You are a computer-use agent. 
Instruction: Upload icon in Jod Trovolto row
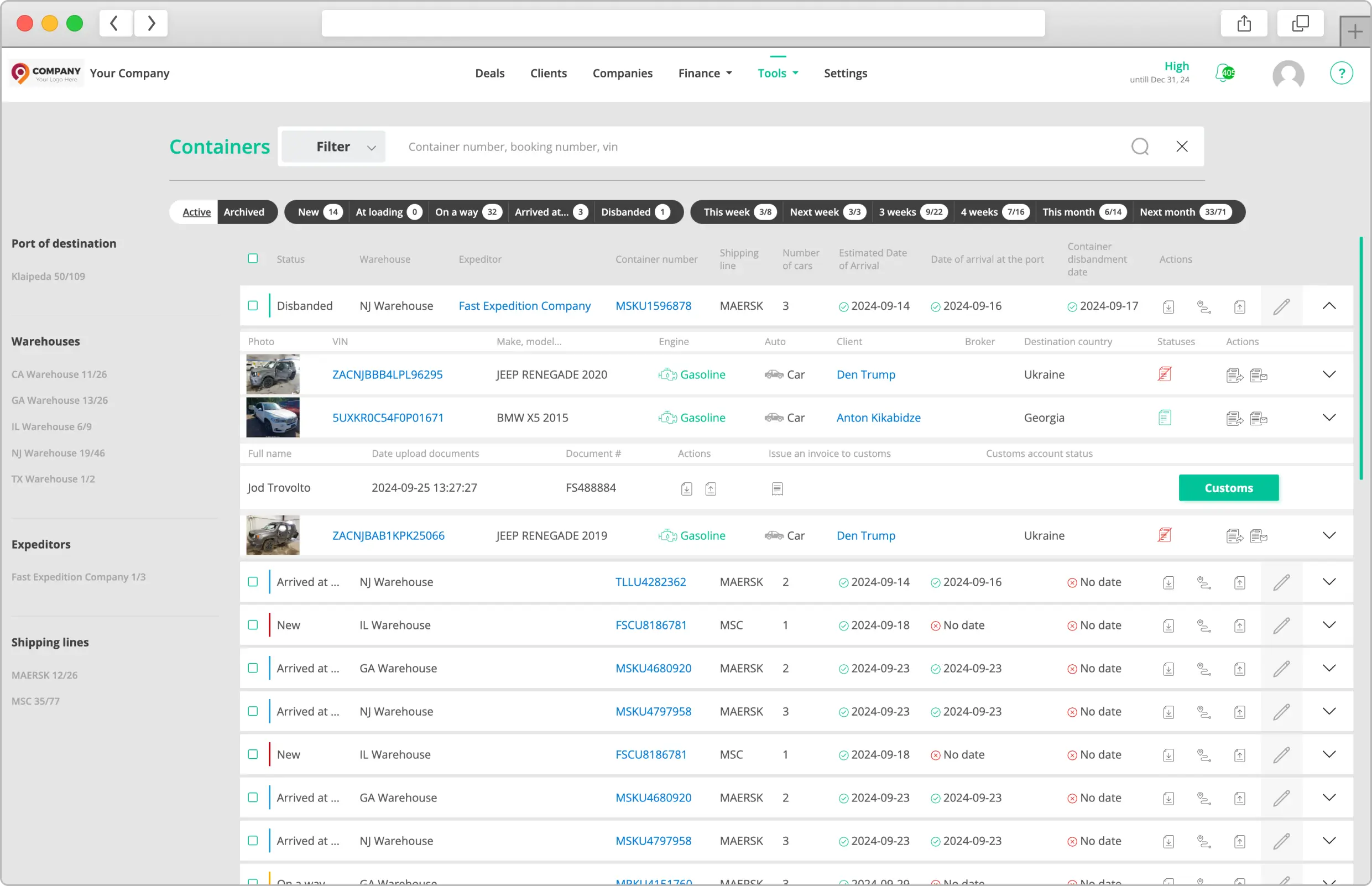click(x=711, y=488)
